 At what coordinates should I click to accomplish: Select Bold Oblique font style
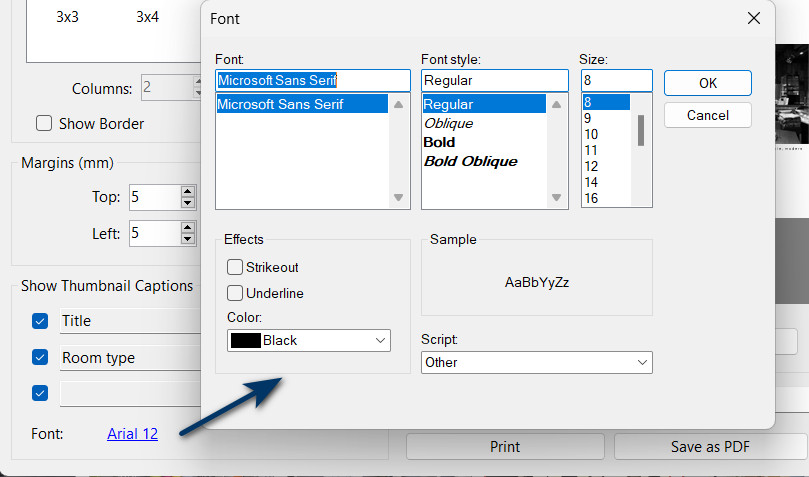click(x=470, y=161)
